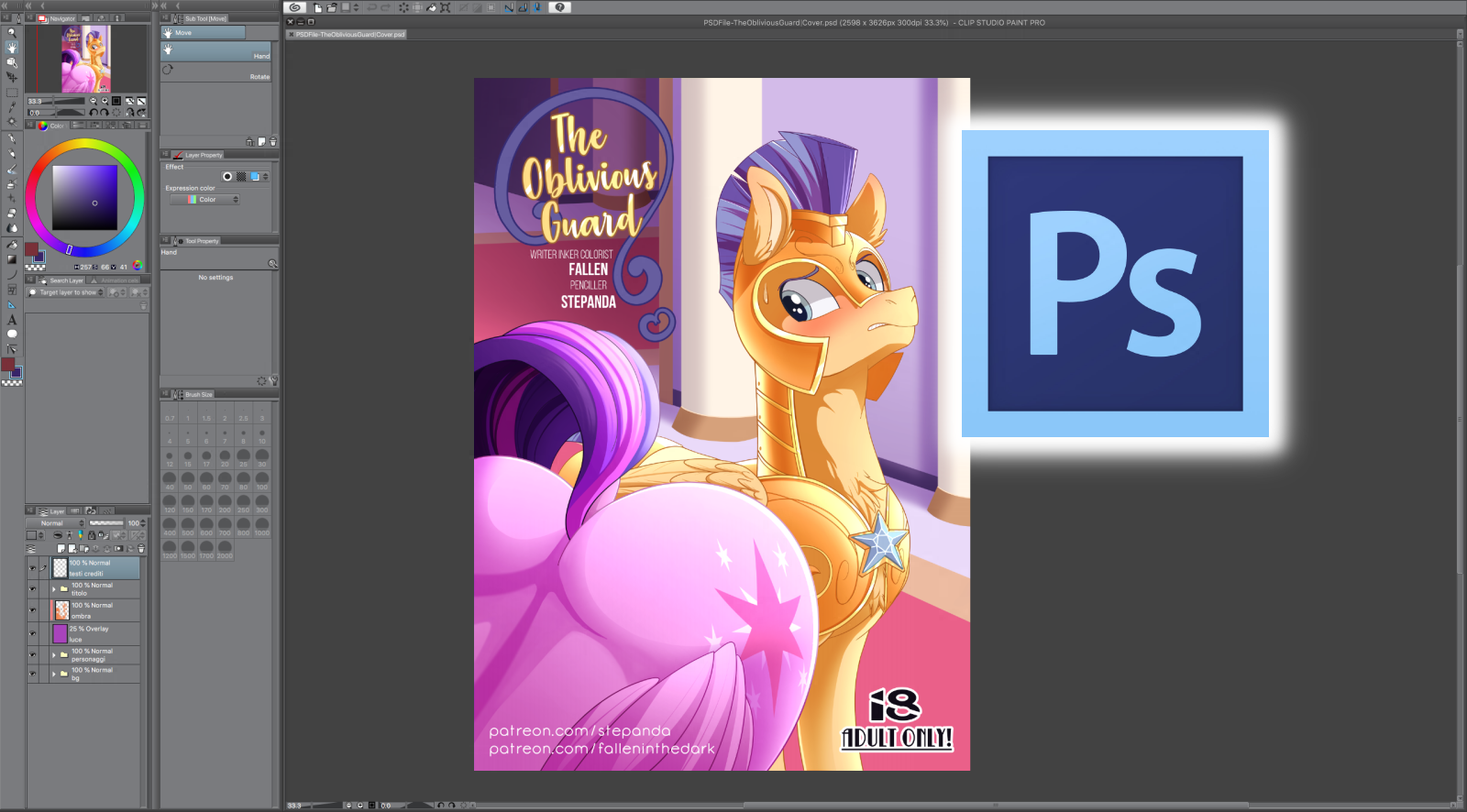Switch to the Navigator tab
The width and height of the screenshot is (1467, 812).
(x=57, y=18)
